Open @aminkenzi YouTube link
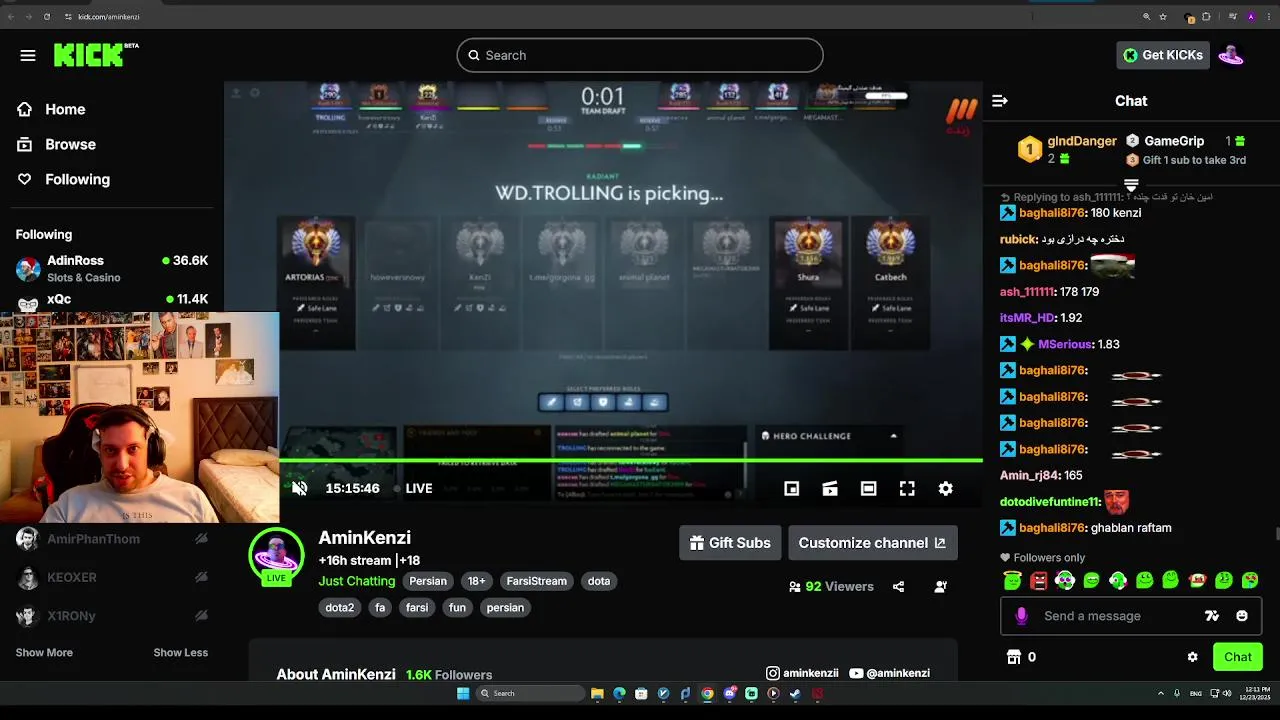1280x720 pixels. [x=890, y=673]
